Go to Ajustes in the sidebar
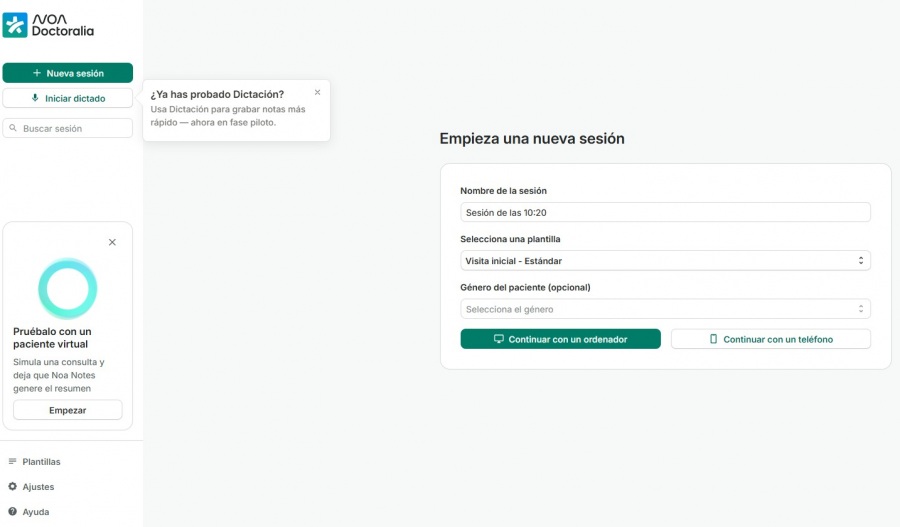The width and height of the screenshot is (900, 527). [x=38, y=487]
